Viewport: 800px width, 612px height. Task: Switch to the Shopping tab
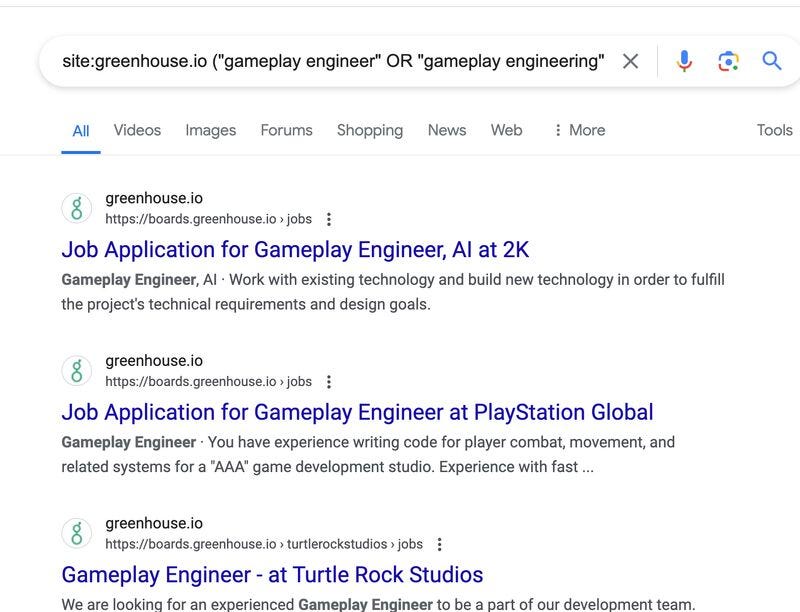[370, 131]
